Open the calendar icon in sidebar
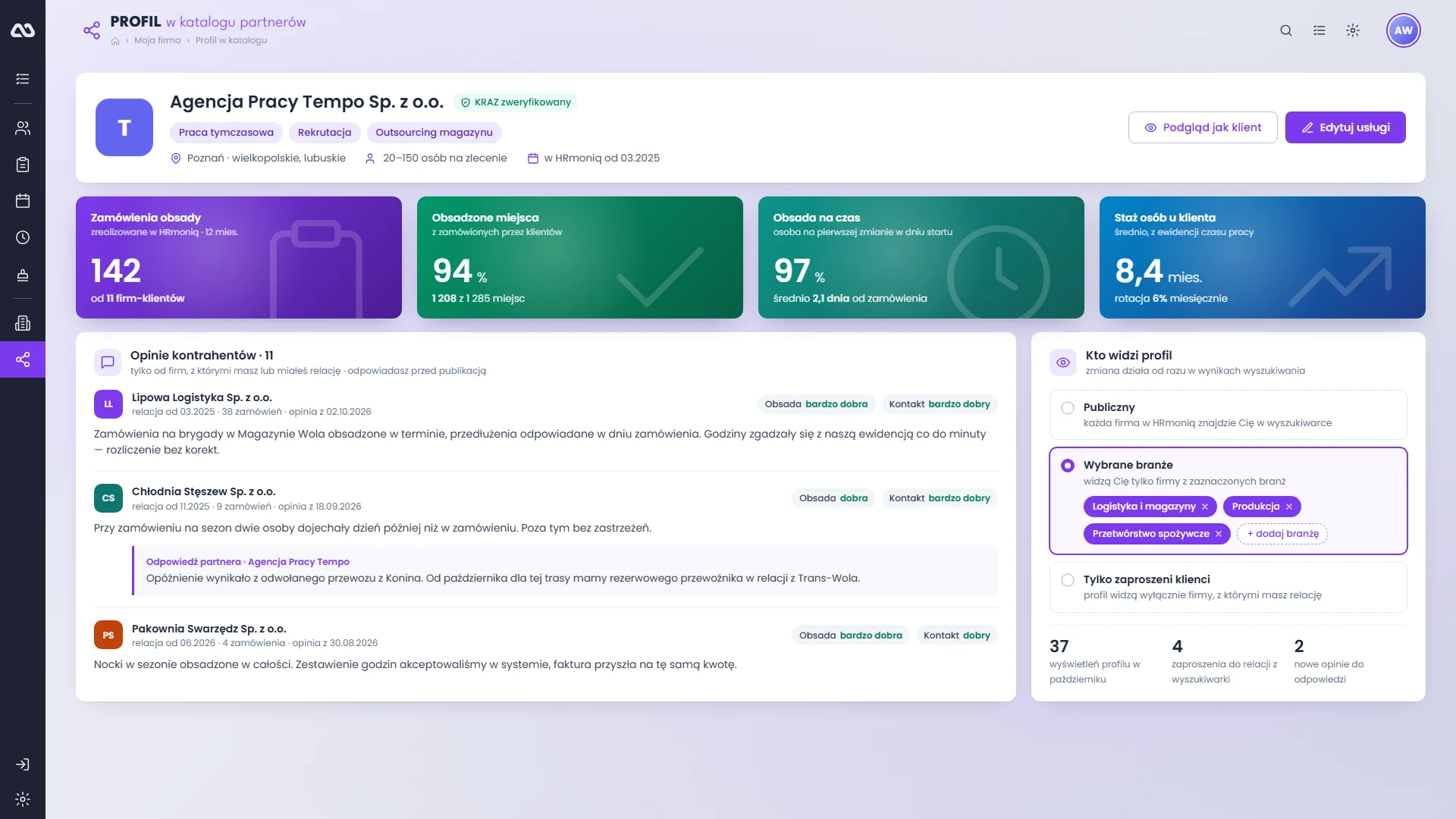 click(x=23, y=201)
